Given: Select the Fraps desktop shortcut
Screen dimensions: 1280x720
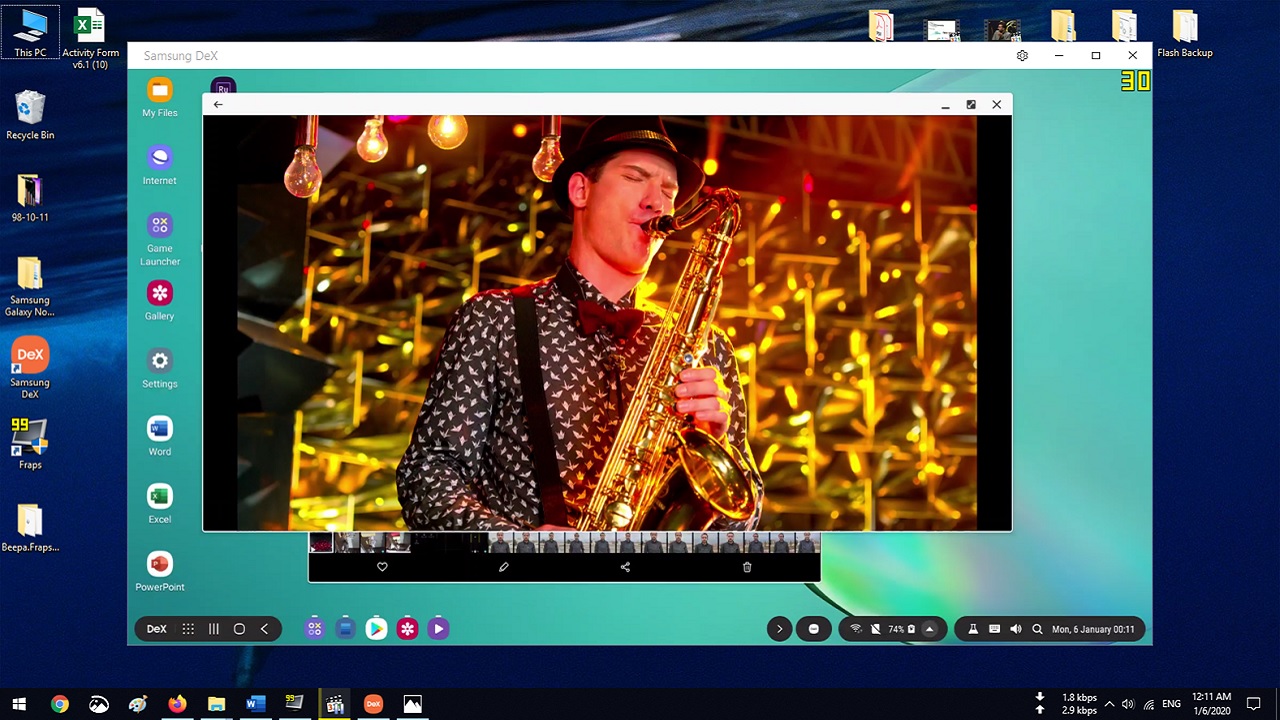Looking at the screenshot, I should 30,444.
